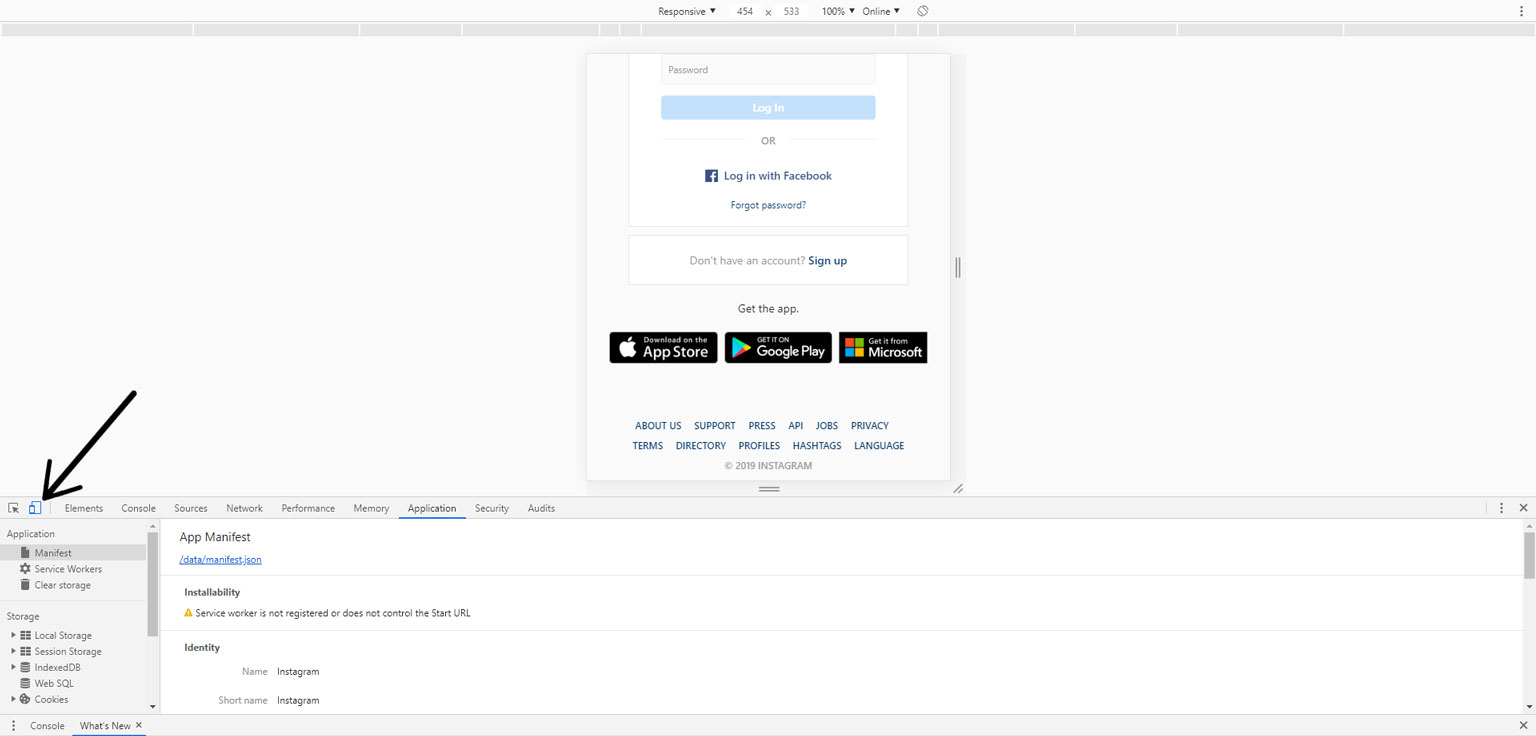Click the manifest pane vertical scrollbar thumb

tap(1529, 555)
